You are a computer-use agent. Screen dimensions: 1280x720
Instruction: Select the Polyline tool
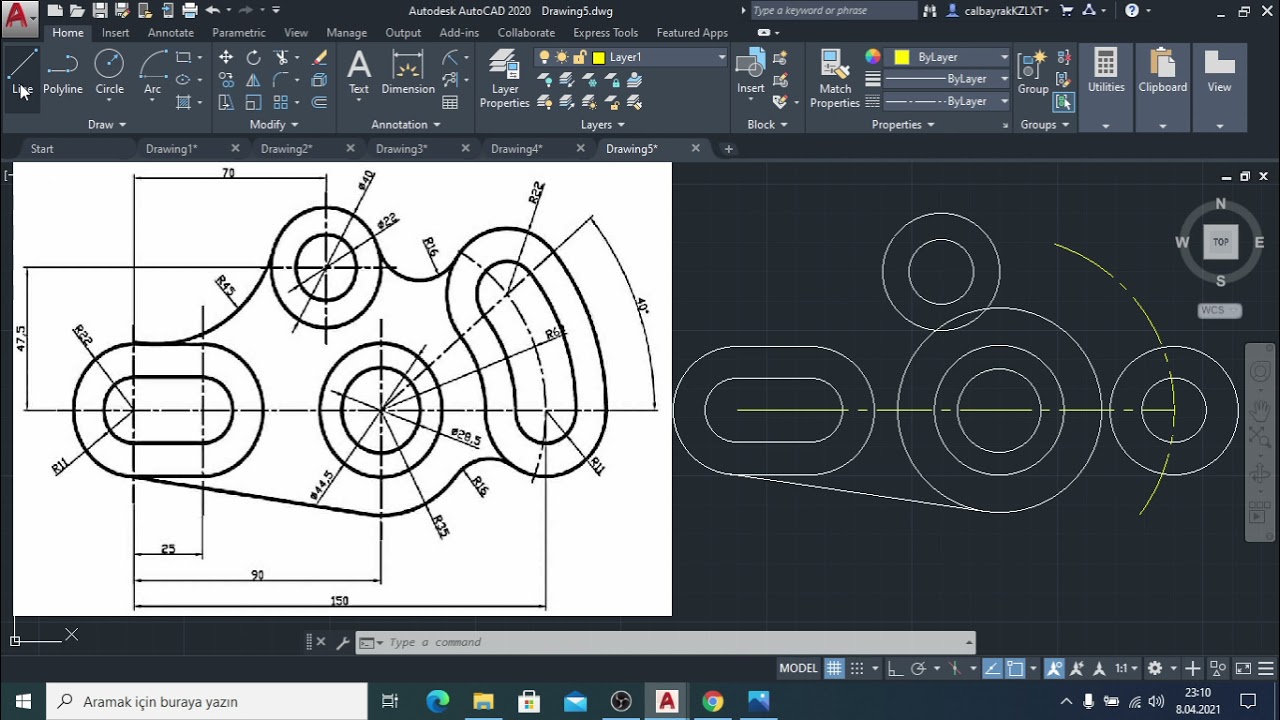click(62, 74)
